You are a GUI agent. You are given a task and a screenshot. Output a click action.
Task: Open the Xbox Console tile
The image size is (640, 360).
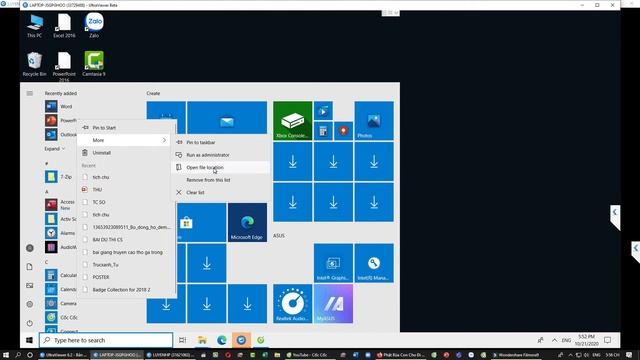[293, 121]
